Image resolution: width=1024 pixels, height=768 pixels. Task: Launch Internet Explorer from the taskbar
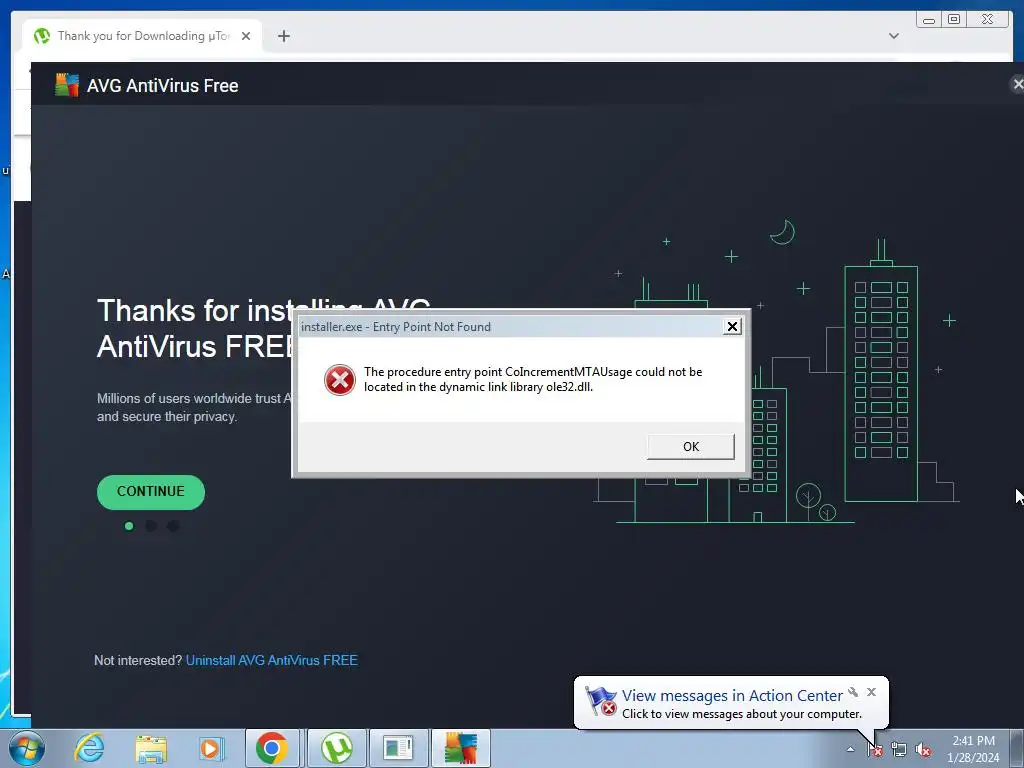click(x=89, y=748)
